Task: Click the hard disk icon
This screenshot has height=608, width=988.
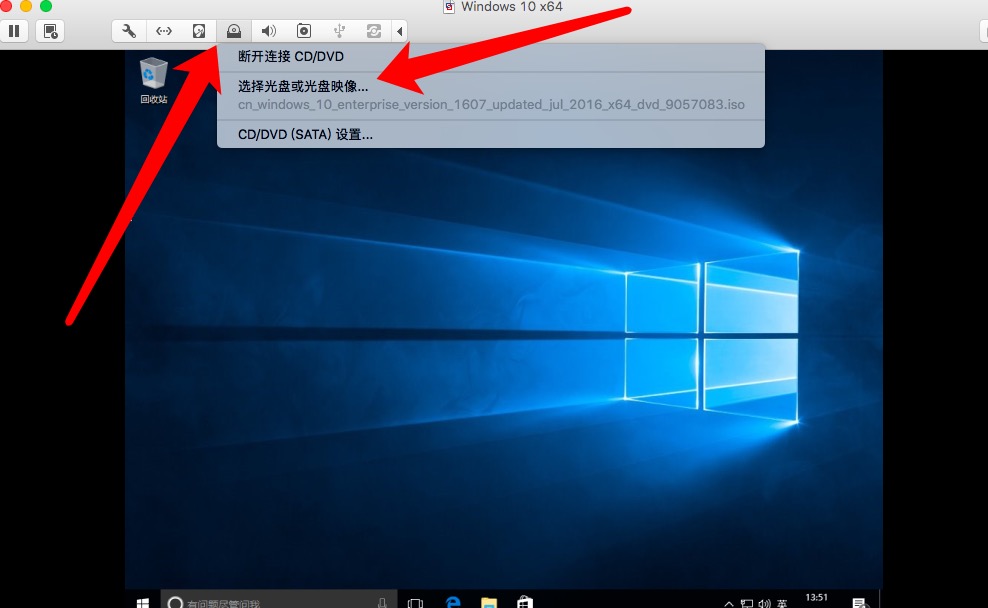Action: [199, 31]
